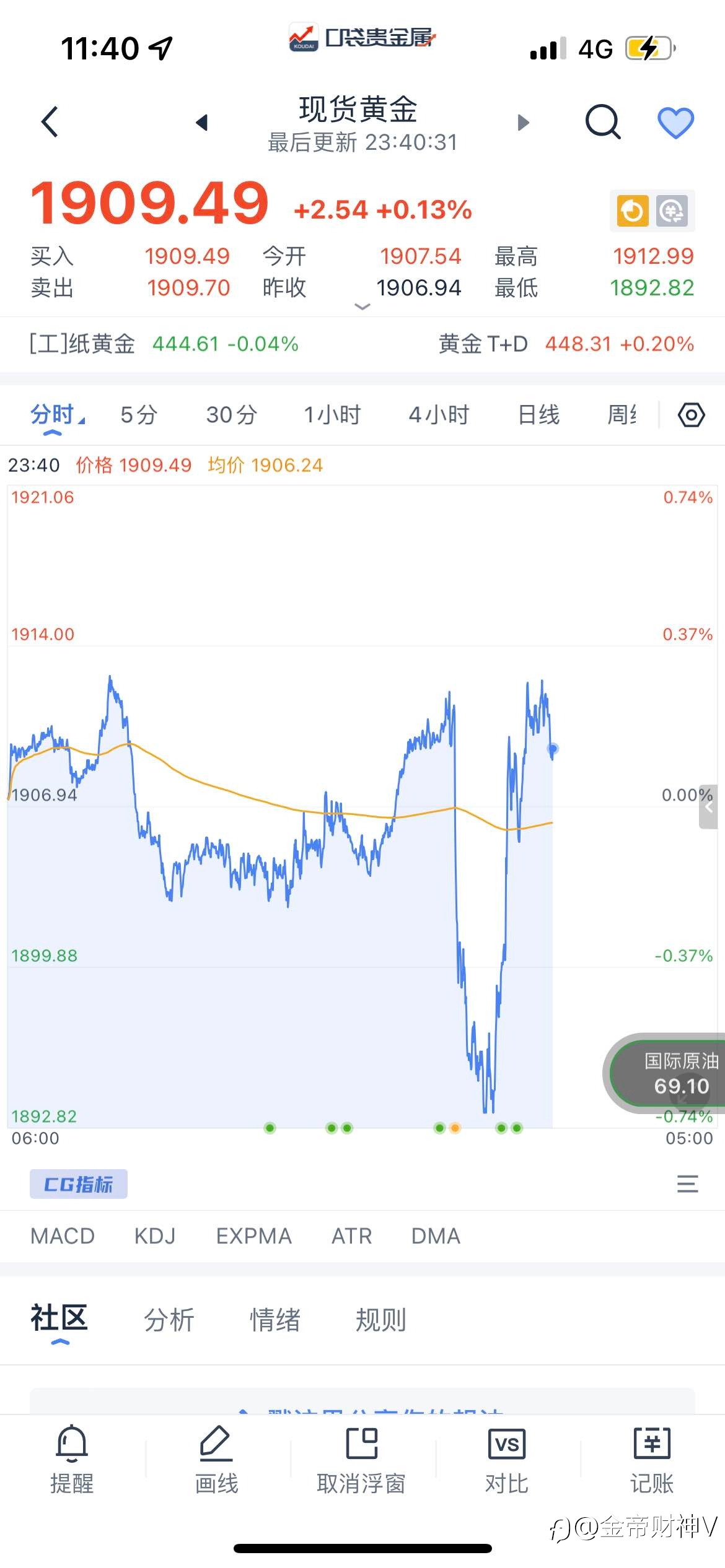Screen dimensions: 725x1568
Task: Toggle the CG指标 indicator badge
Action: tap(79, 1183)
